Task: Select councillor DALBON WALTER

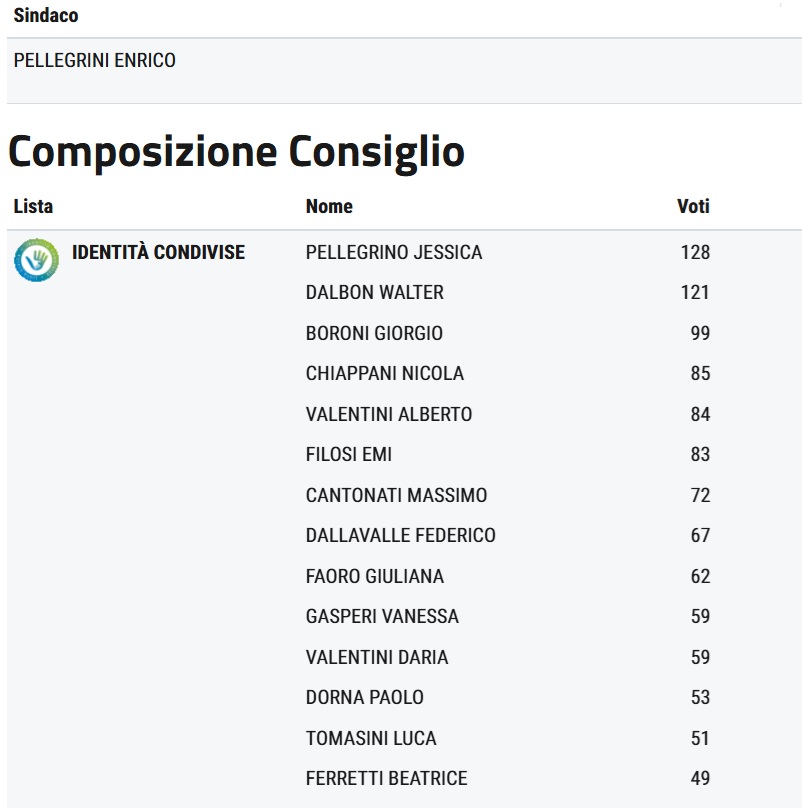Action: click(x=375, y=293)
